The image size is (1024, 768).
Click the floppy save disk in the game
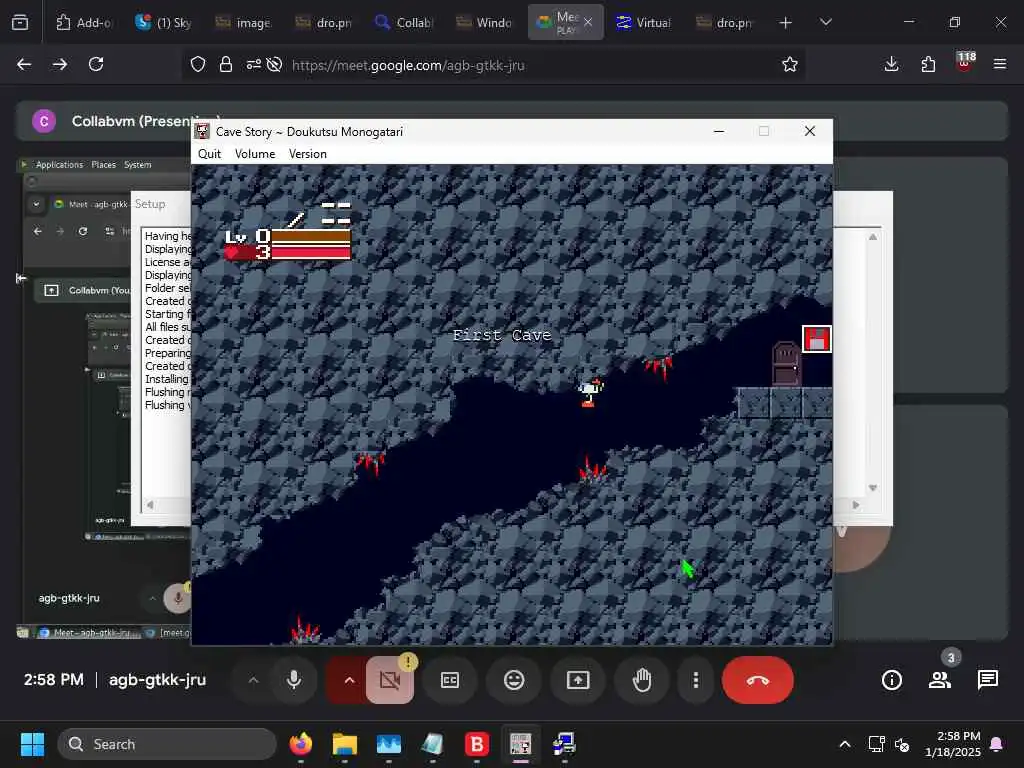click(x=816, y=339)
